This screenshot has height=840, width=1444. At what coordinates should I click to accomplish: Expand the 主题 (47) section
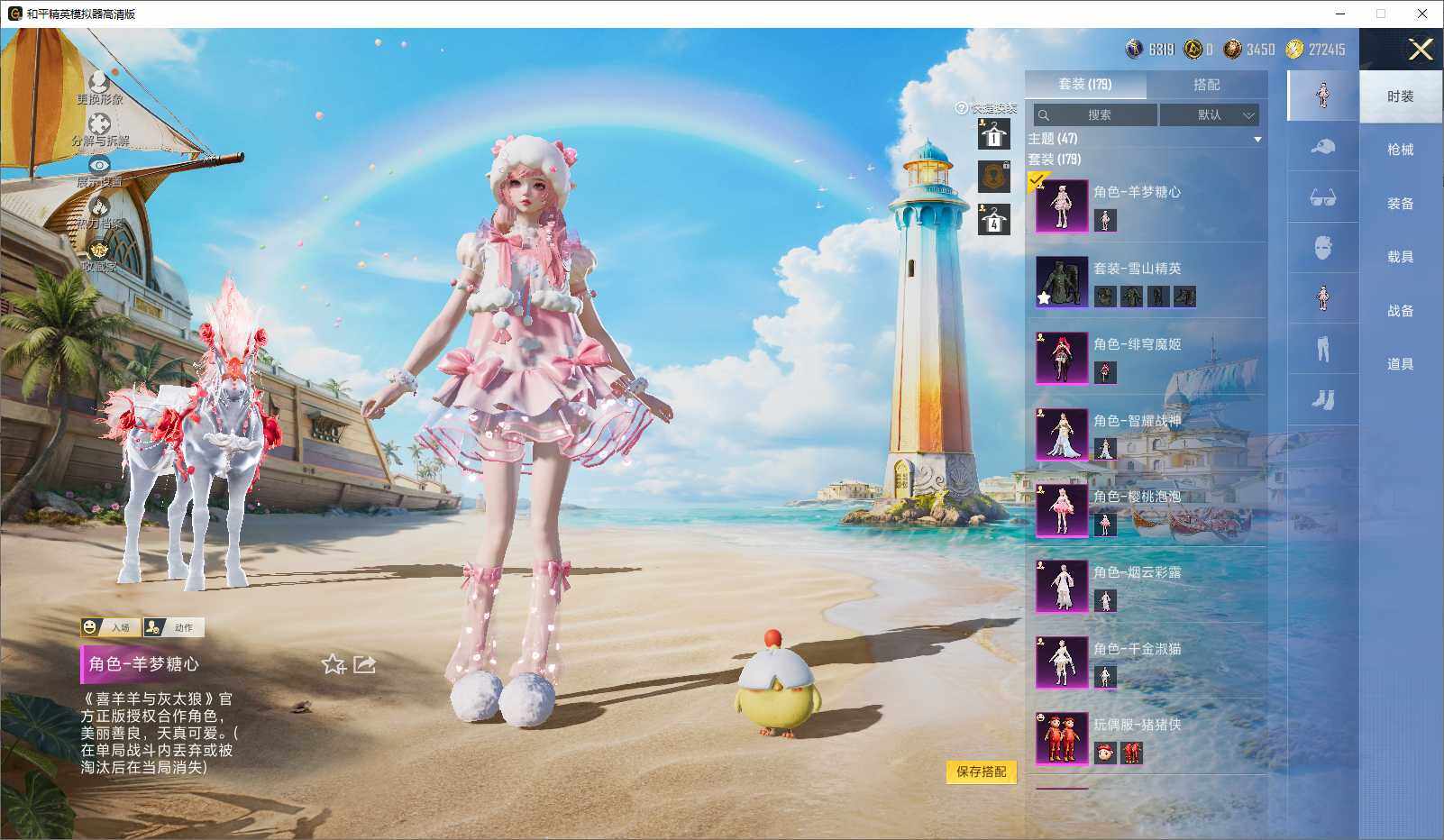click(1257, 140)
